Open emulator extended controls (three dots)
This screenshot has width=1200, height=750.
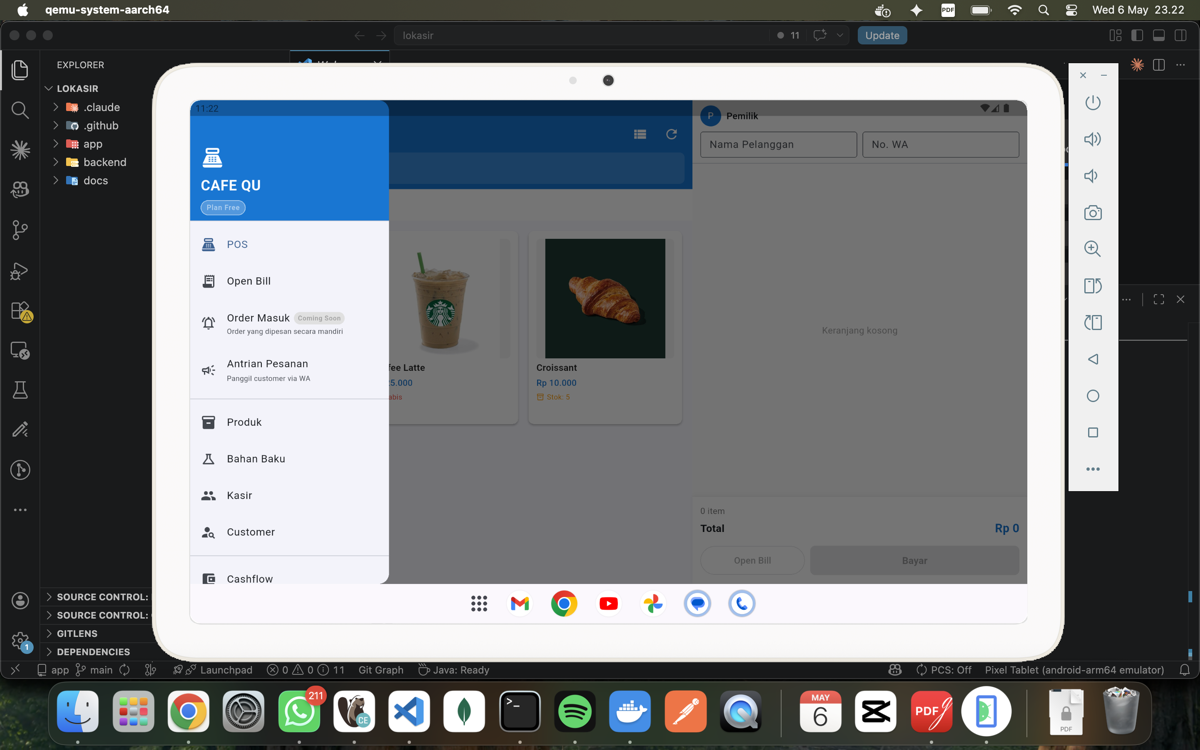(x=1093, y=469)
